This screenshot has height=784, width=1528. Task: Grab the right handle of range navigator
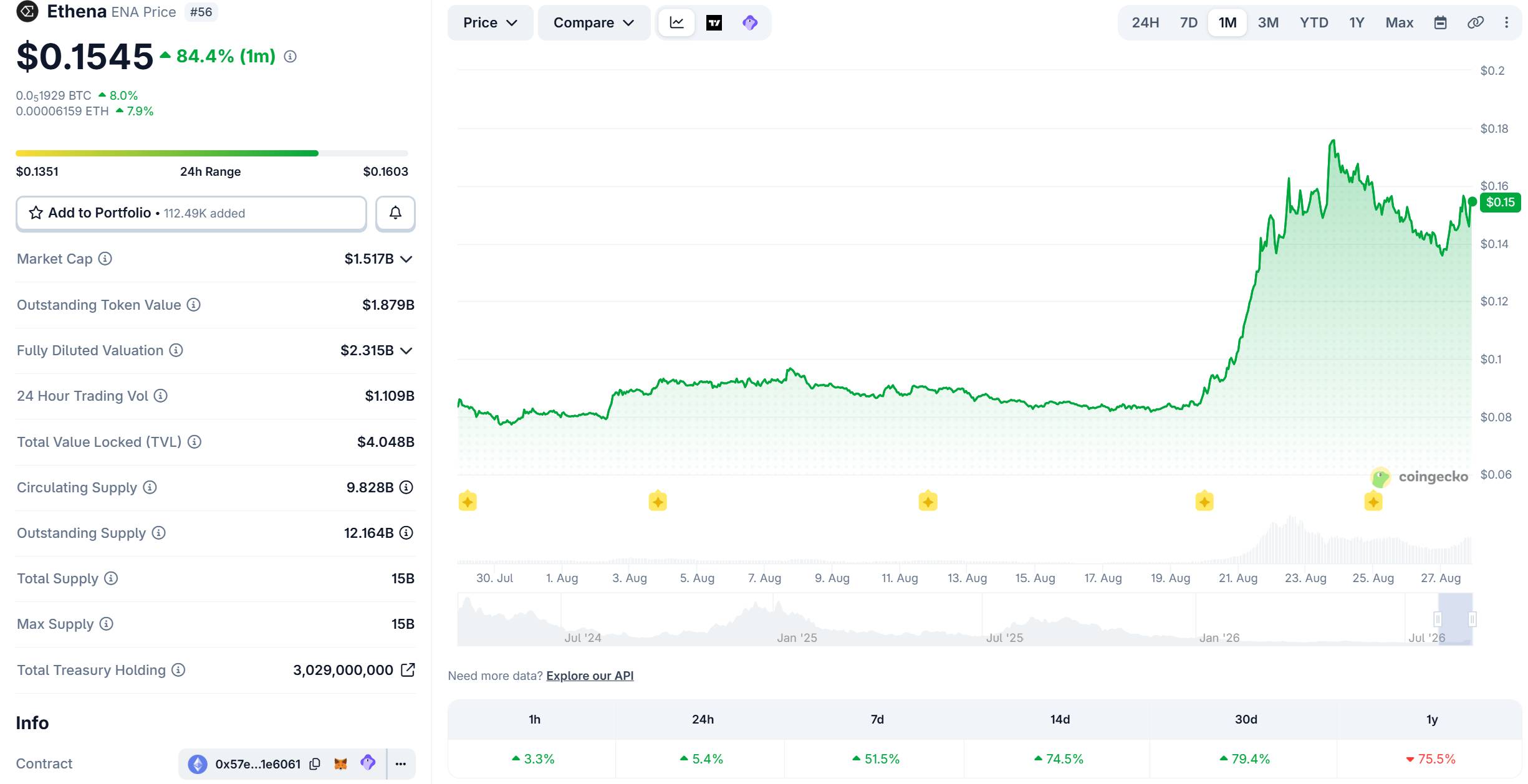(x=1472, y=619)
